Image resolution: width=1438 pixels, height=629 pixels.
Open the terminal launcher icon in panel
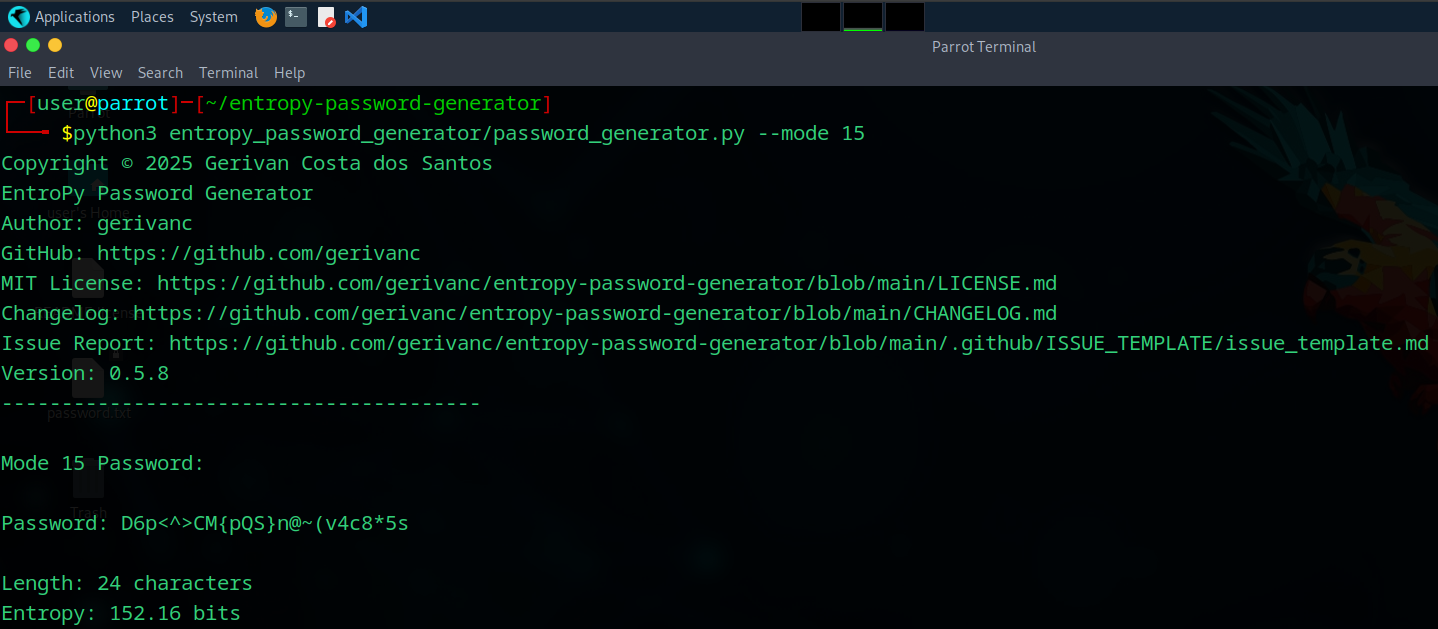click(x=294, y=16)
